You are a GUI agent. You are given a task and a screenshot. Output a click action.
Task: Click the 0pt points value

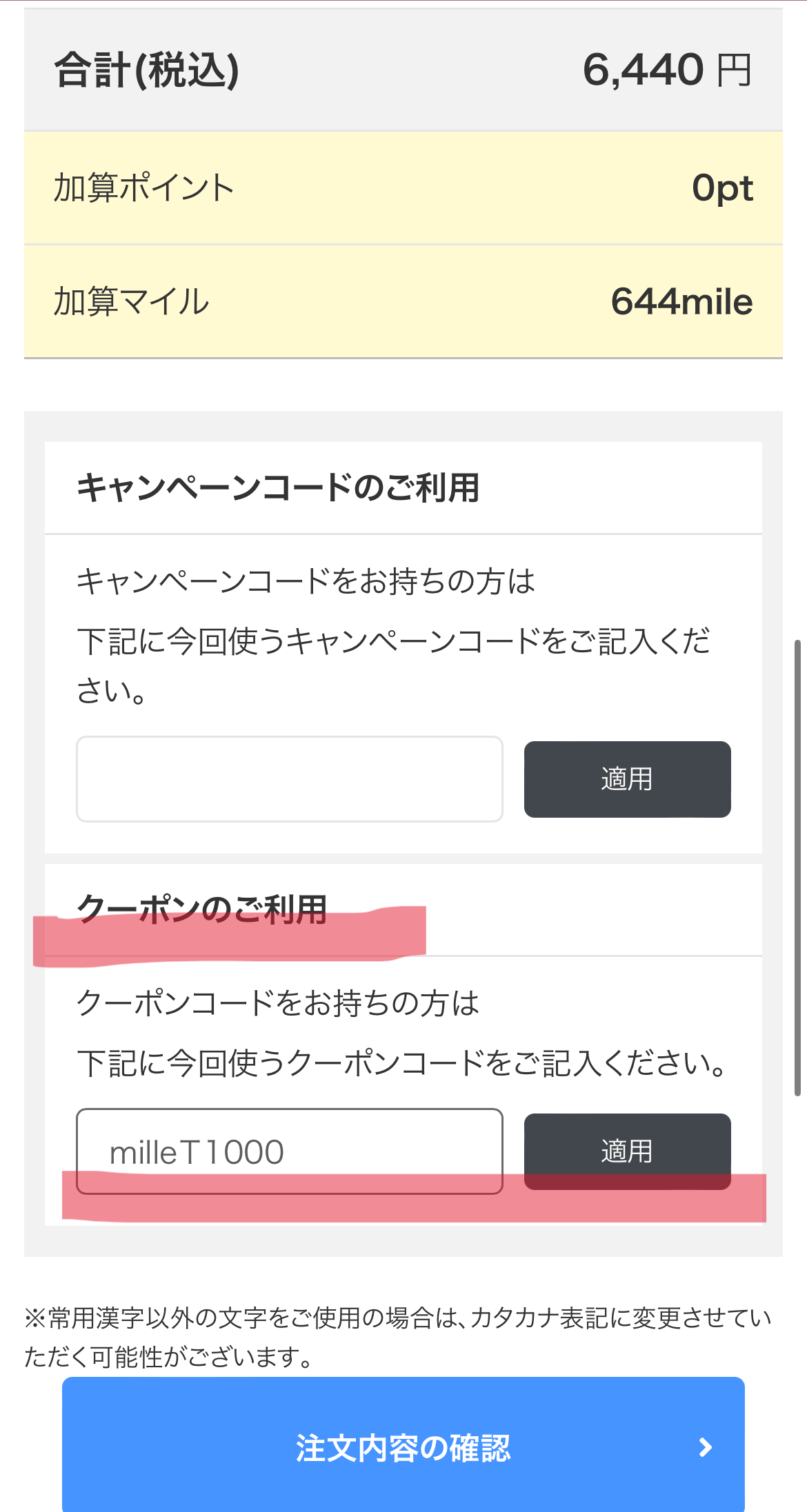point(722,188)
